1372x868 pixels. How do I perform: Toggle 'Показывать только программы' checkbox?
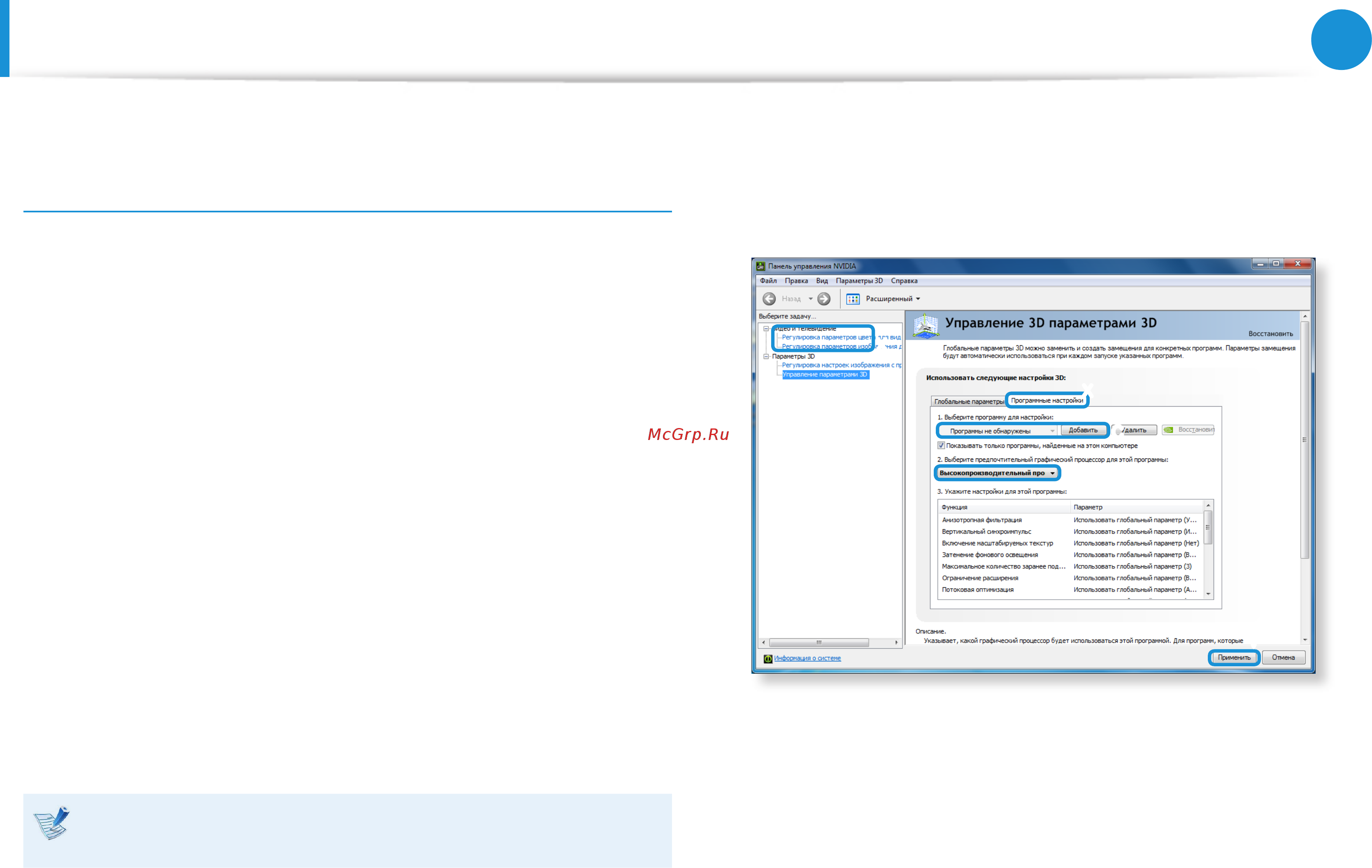tap(941, 446)
